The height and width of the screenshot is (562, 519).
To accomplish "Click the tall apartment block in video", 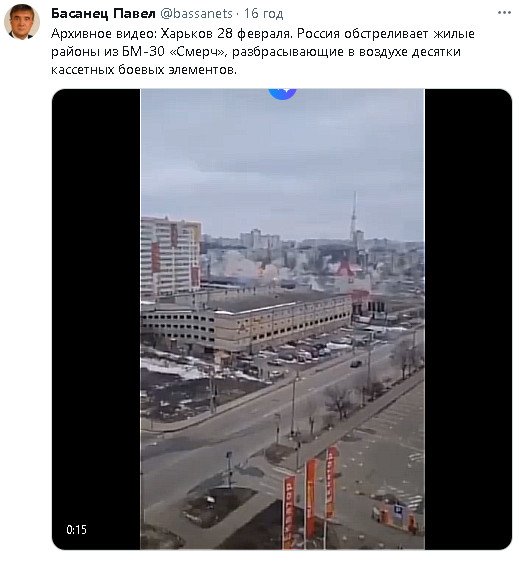I will (x=171, y=256).
